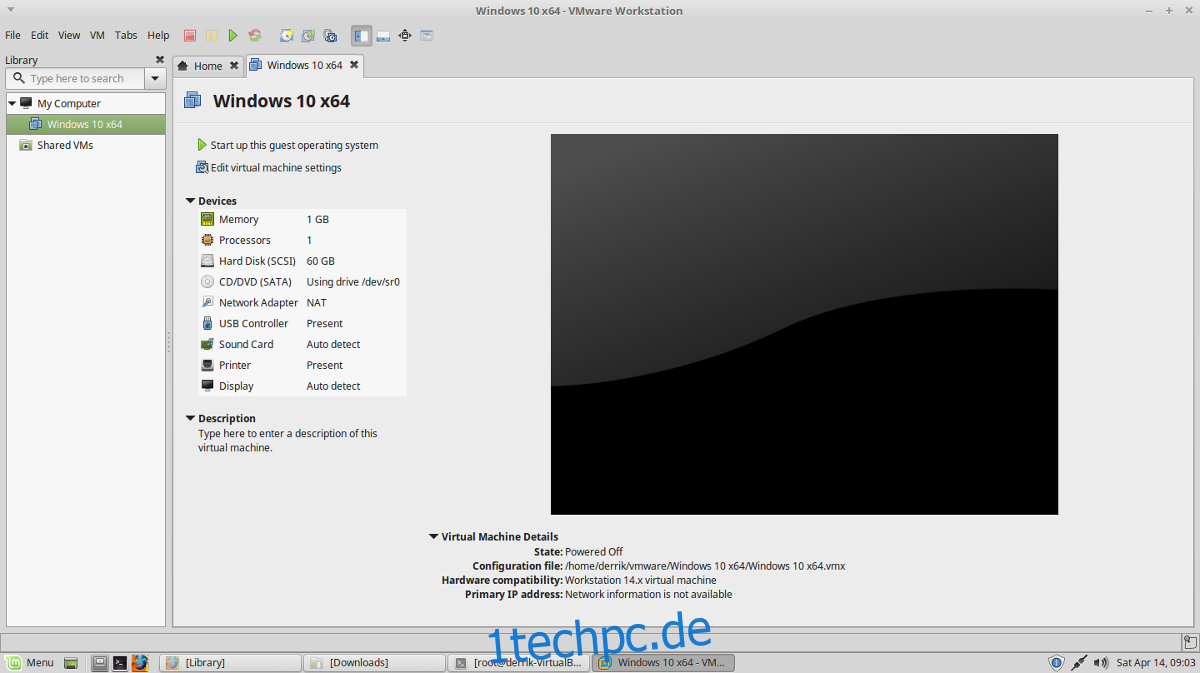The height and width of the screenshot is (673, 1200).
Task: Open the Help menu
Action: [158, 35]
